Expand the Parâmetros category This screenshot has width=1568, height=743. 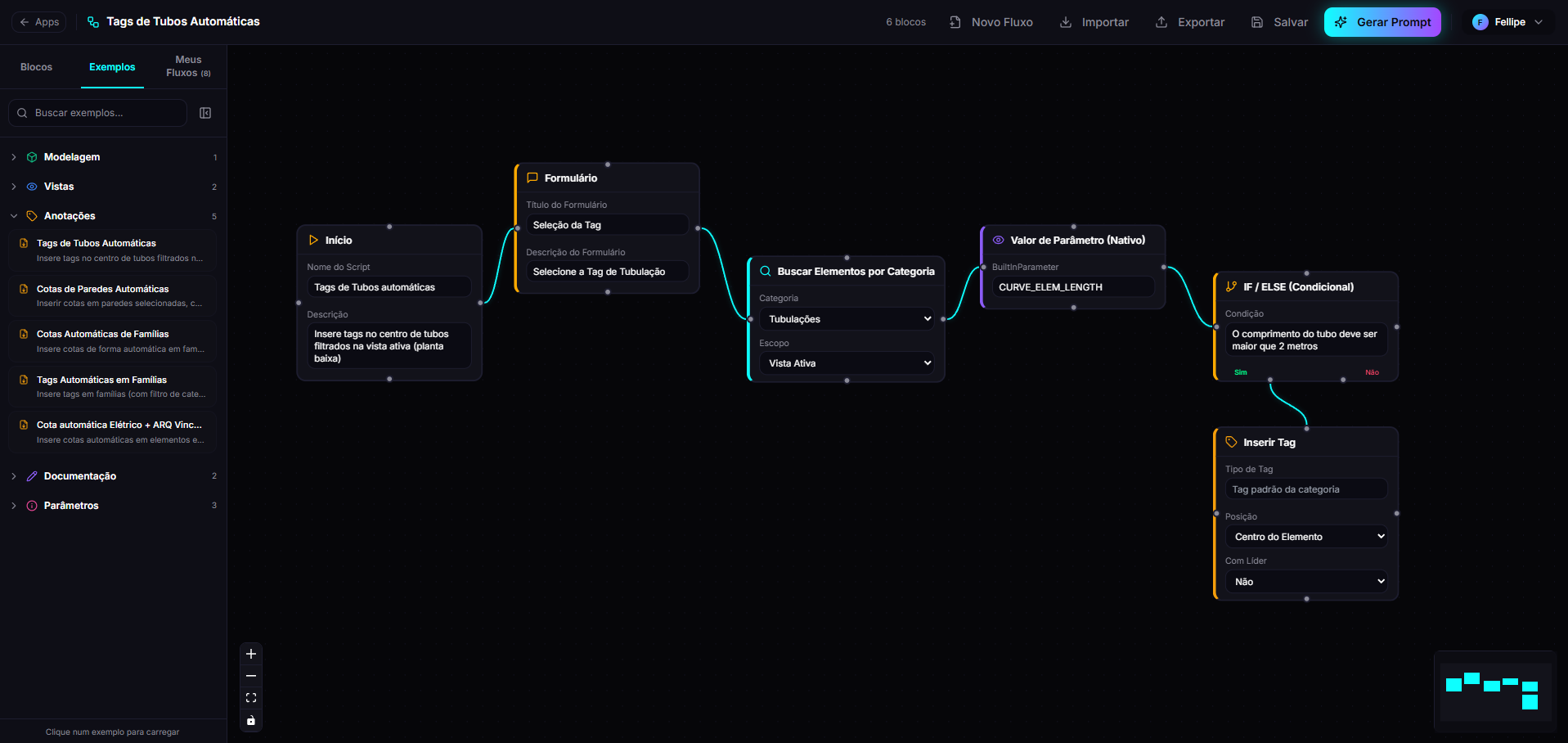pyautogui.click(x=14, y=506)
